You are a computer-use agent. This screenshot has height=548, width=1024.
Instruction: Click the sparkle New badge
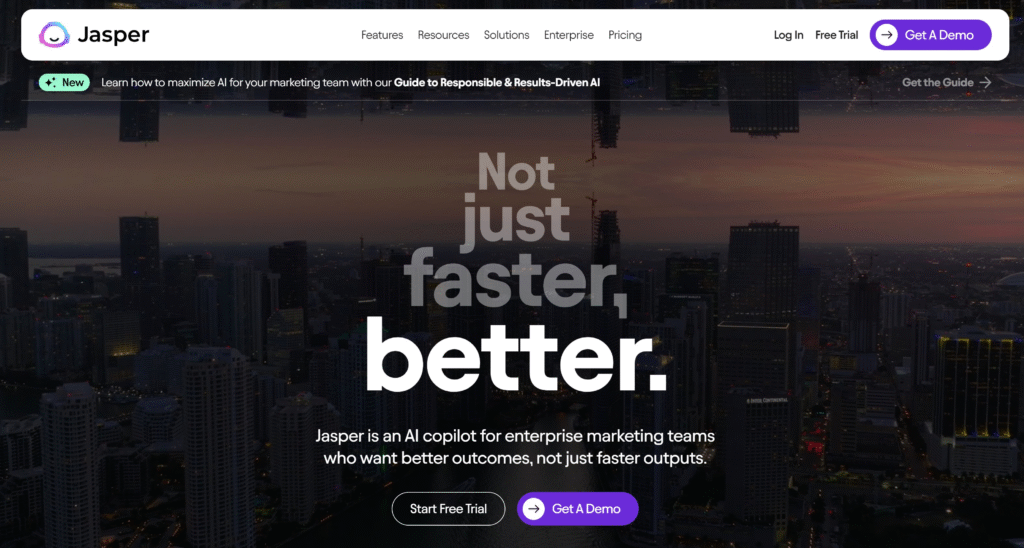(x=65, y=82)
